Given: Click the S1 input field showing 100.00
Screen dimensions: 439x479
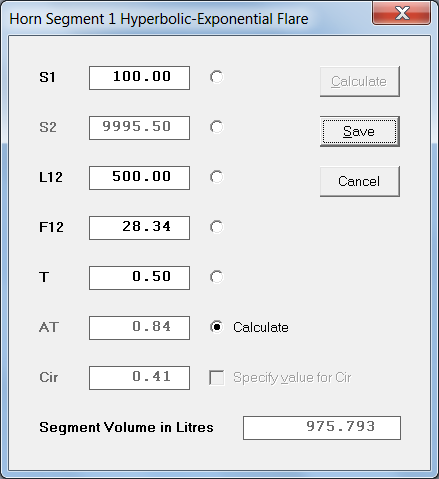Looking at the screenshot, I should tap(139, 78).
